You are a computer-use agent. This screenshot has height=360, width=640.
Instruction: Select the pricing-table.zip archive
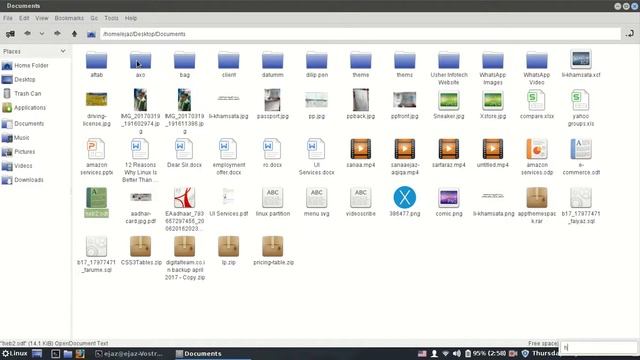(273, 251)
